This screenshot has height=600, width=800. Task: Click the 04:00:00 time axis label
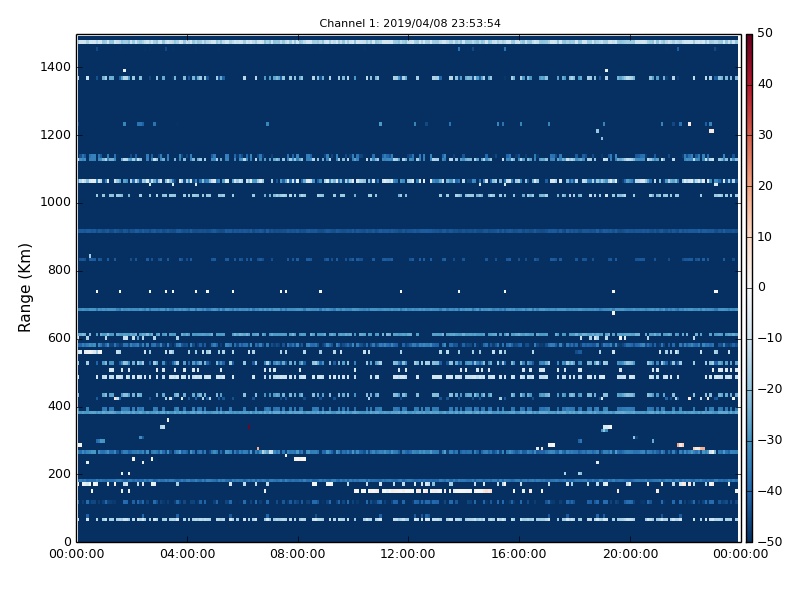(x=187, y=554)
